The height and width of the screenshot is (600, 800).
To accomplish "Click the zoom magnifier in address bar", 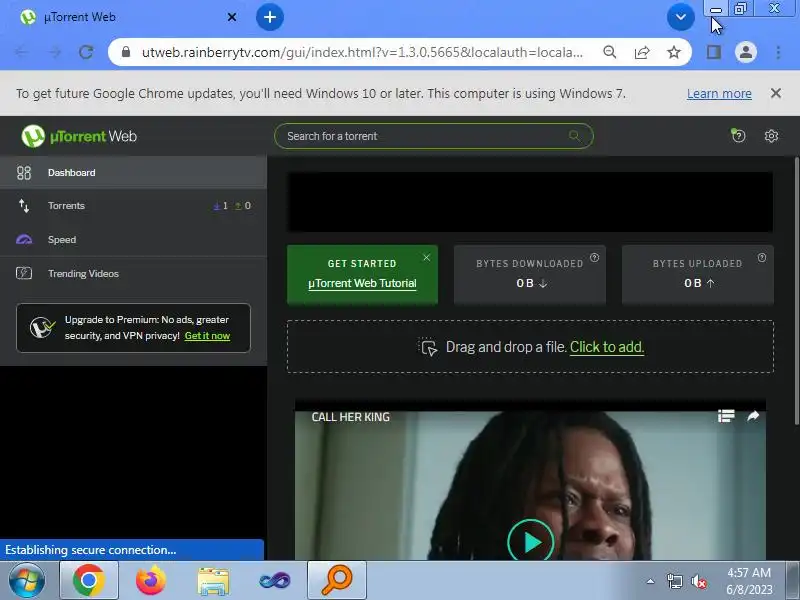I will pos(610,52).
